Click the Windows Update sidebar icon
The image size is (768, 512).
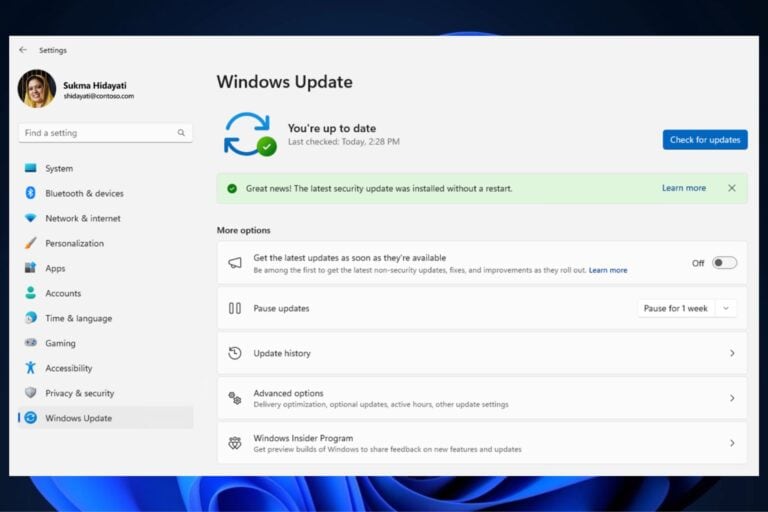pos(30,418)
